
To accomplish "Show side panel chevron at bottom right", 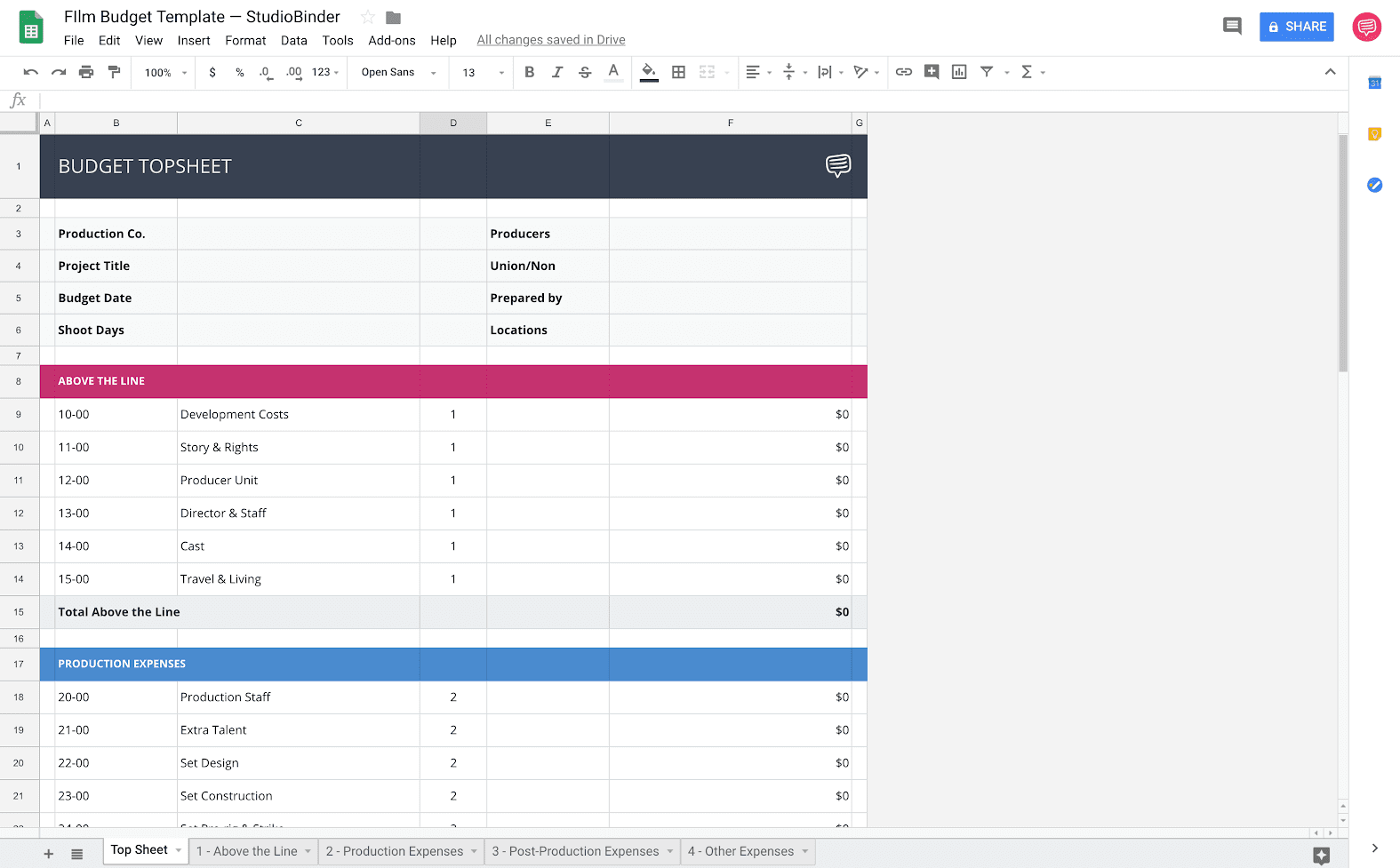I will tap(1374, 848).
